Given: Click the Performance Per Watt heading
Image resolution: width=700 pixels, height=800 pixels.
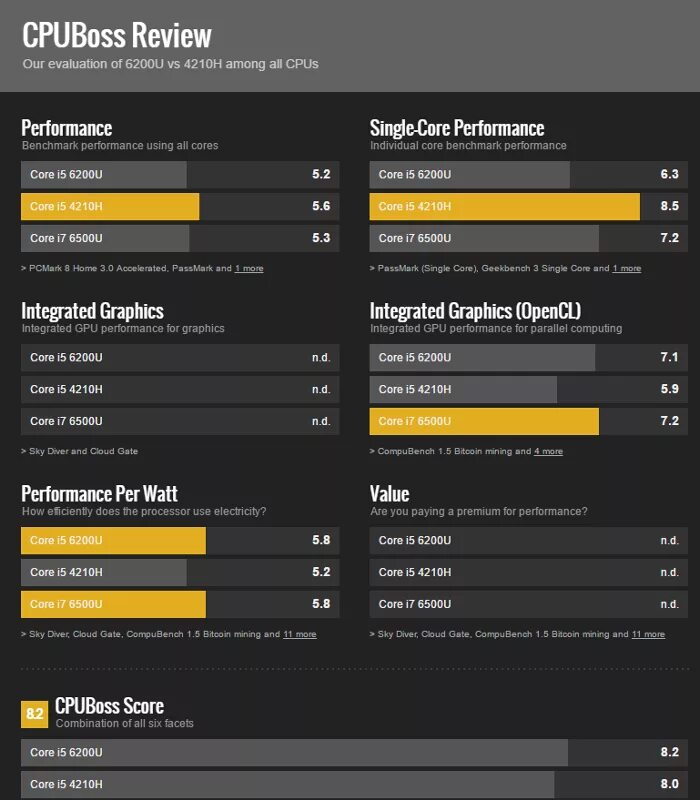Looking at the screenshot, I should (99, 493).
